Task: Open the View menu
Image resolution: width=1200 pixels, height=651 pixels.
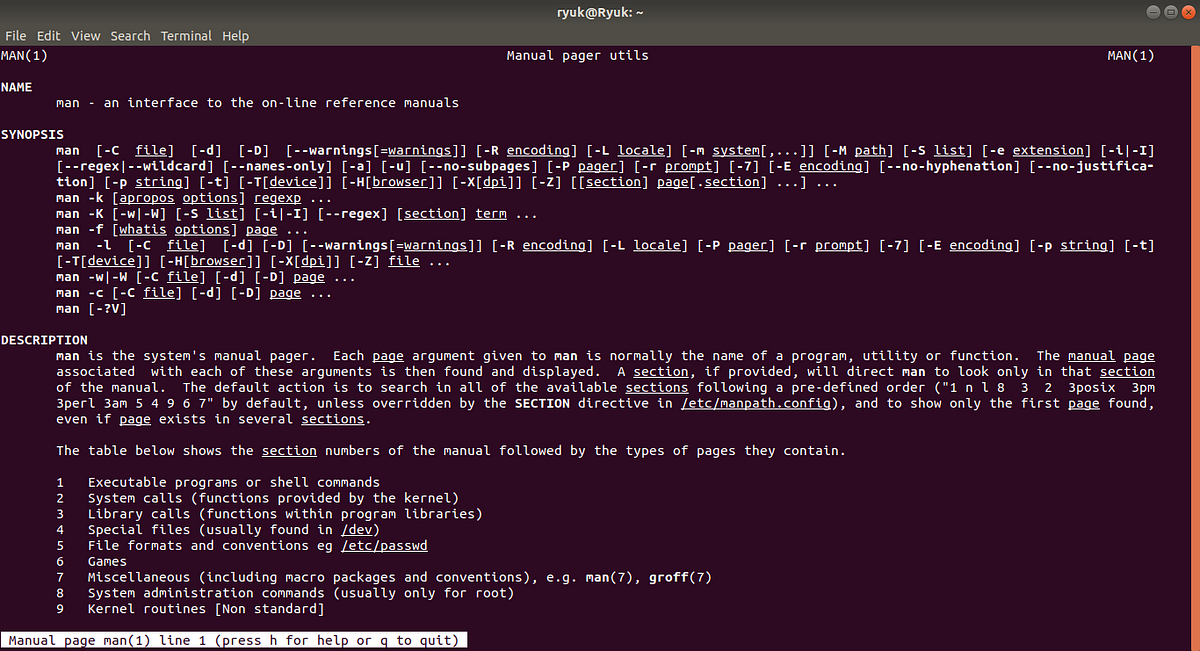Action: 85,35
